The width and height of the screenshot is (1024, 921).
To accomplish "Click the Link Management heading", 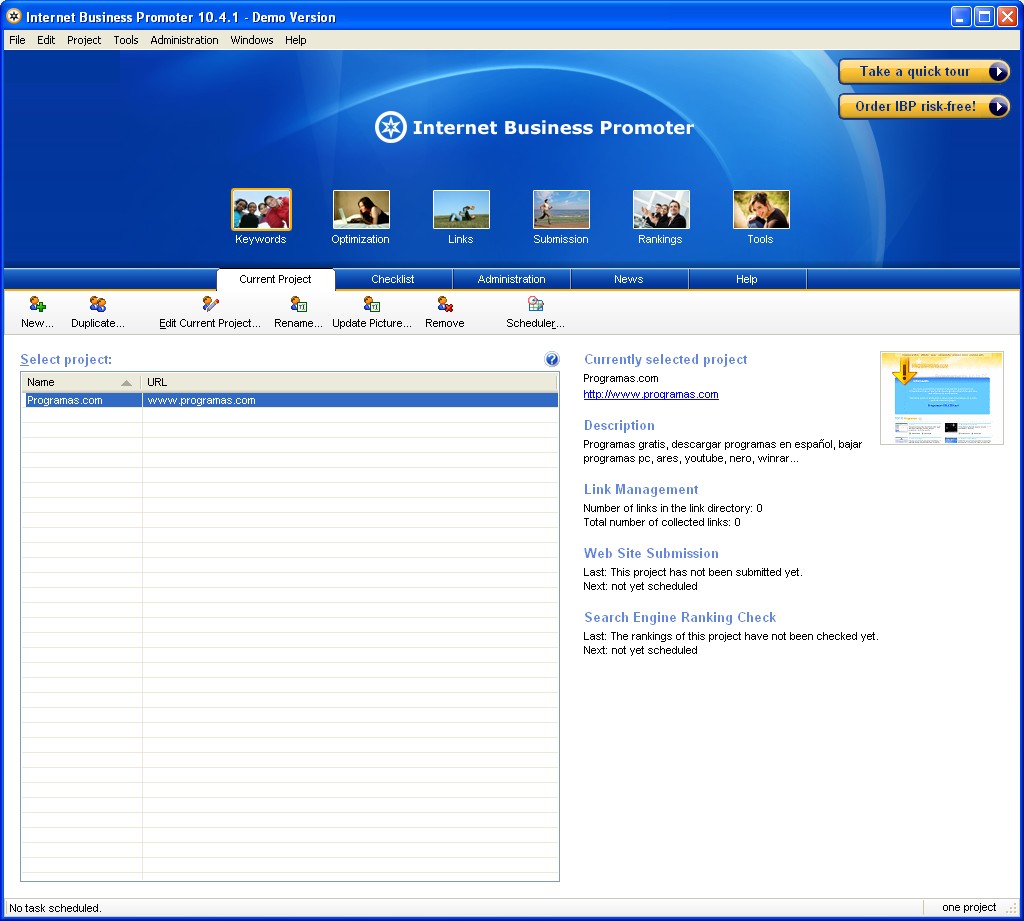I will pos(641,489).
